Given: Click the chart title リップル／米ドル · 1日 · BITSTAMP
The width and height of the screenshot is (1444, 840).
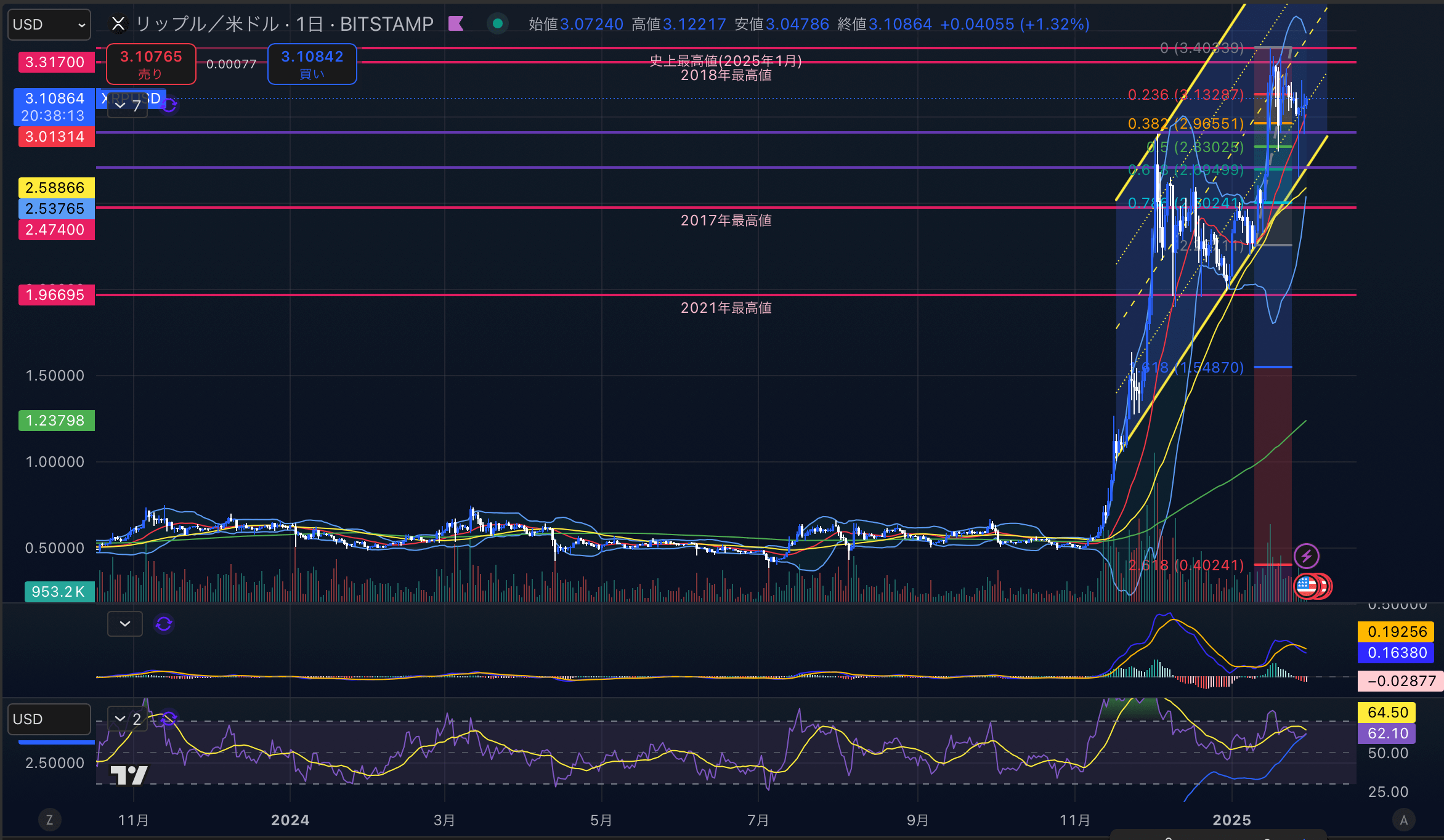Looking at the screenshot, I should (284, 24).
